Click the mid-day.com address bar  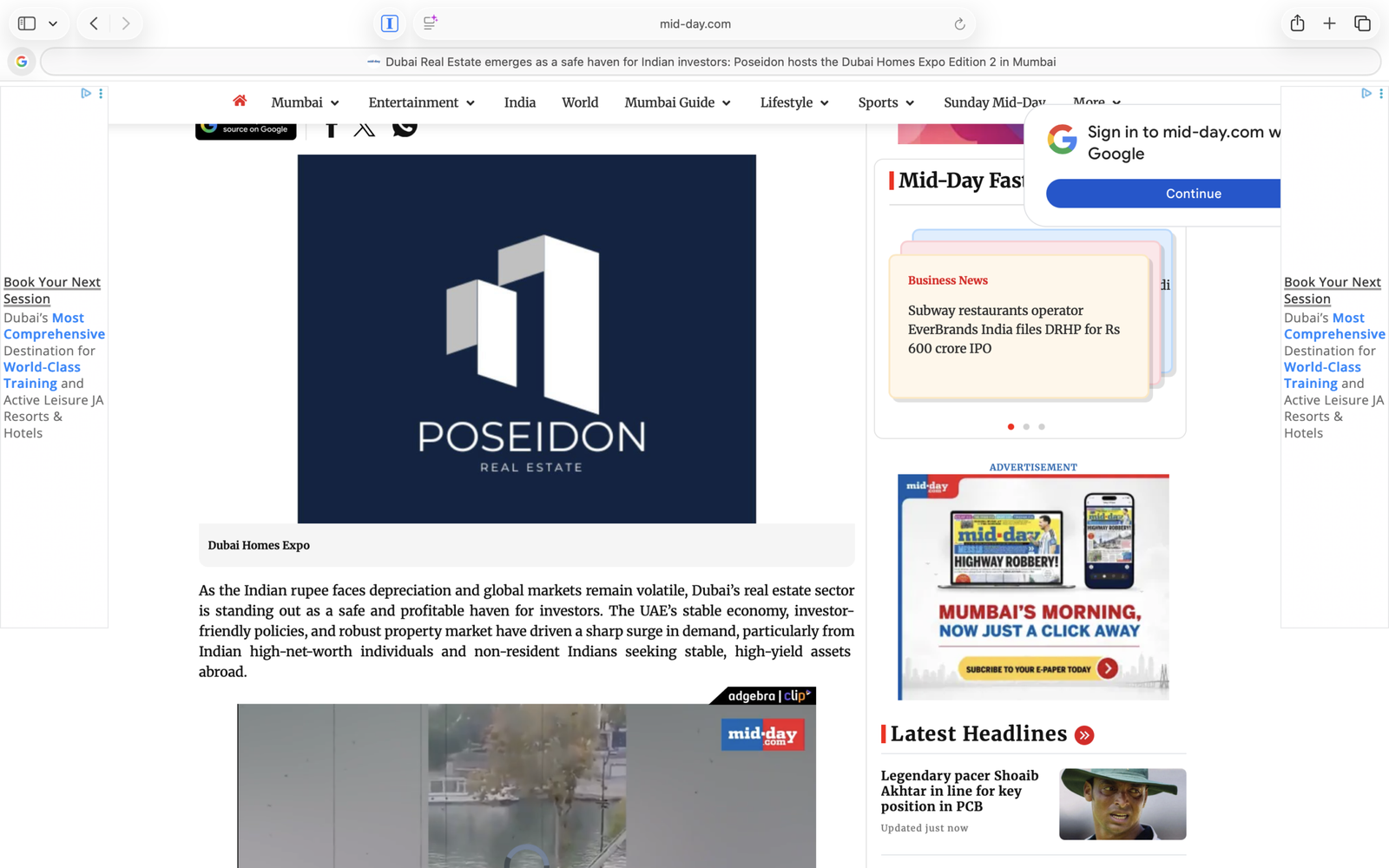coord(694,24)
